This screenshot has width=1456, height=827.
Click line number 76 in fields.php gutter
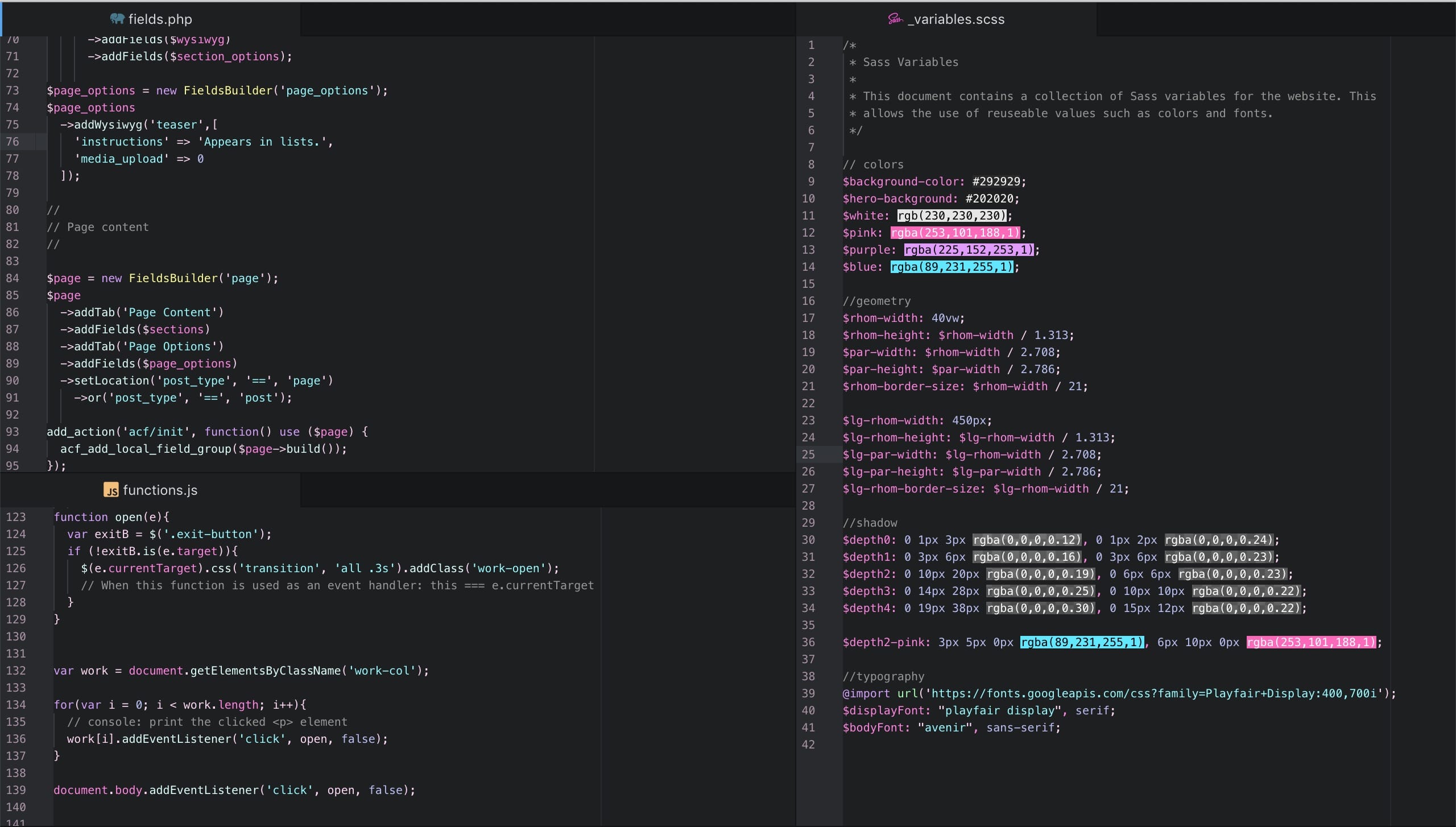pyautogui.click(x=13, y=142)
